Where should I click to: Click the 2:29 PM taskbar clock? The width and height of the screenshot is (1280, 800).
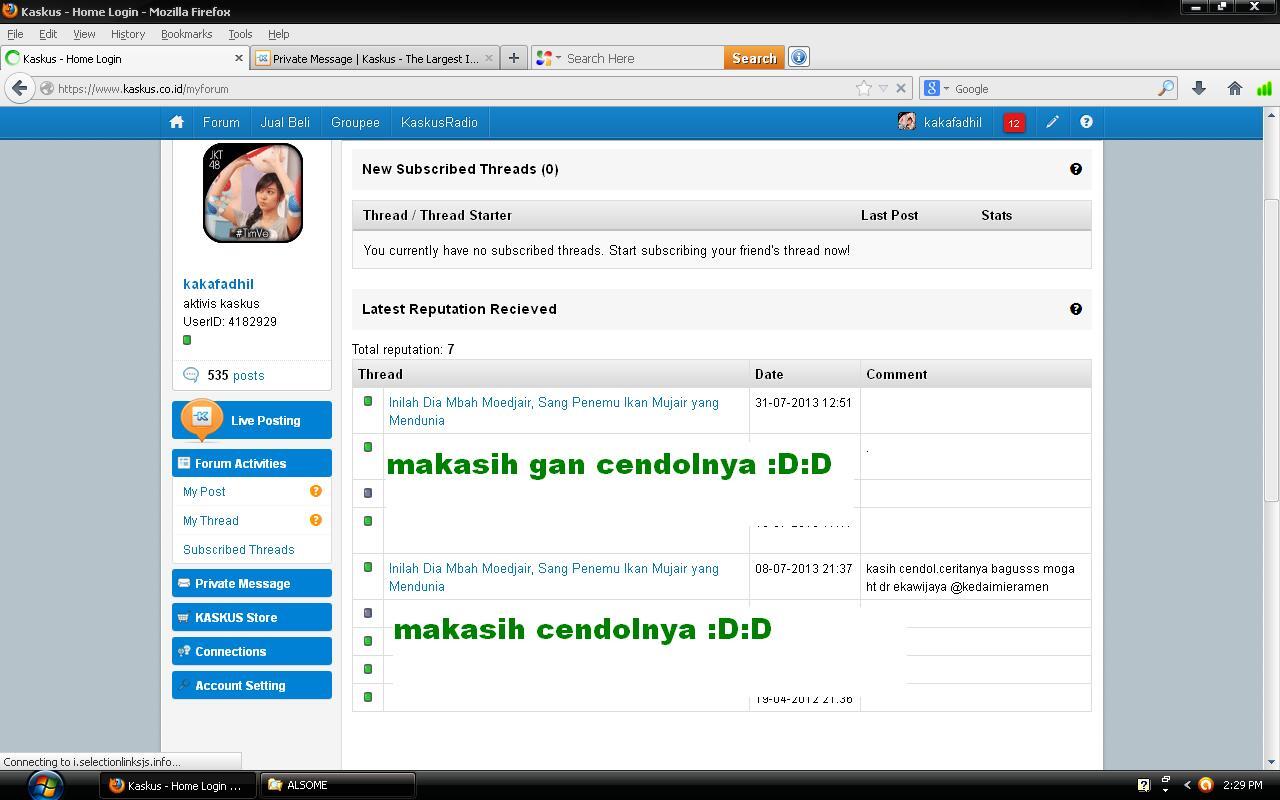1242,785
